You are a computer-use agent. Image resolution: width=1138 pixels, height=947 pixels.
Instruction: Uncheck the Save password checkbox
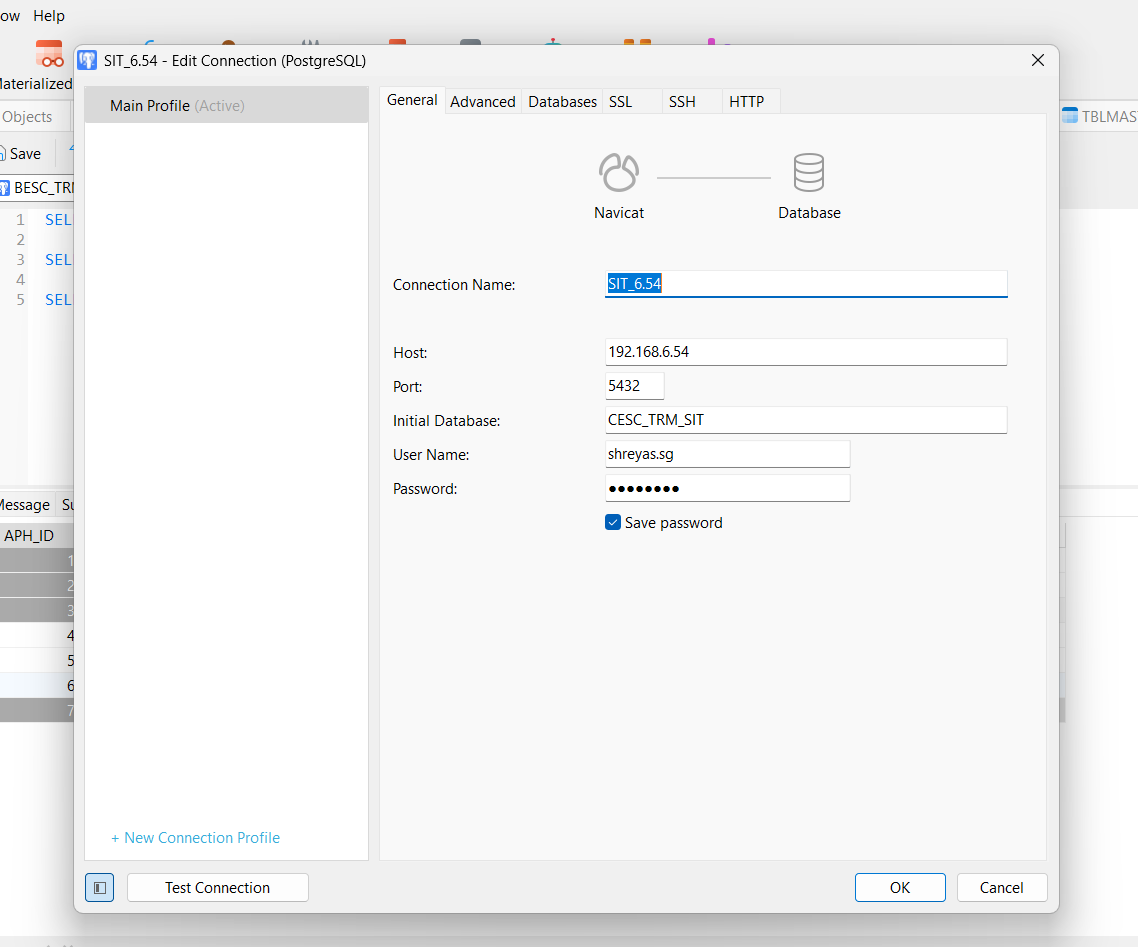pos(613,522)
